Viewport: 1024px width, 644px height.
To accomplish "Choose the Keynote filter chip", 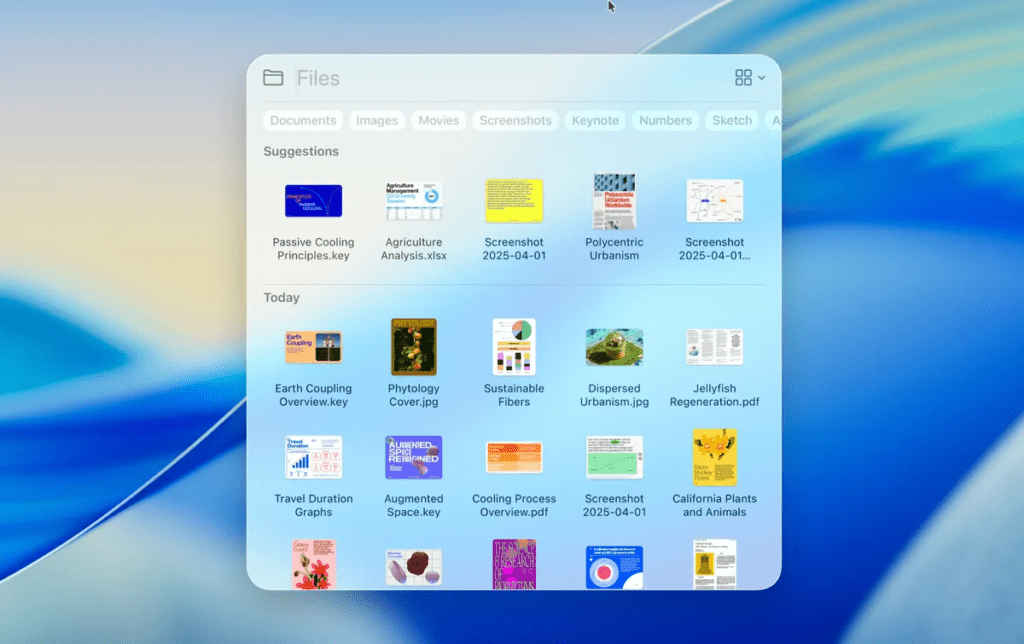I will pyautogui.click(x=596, y=120).
